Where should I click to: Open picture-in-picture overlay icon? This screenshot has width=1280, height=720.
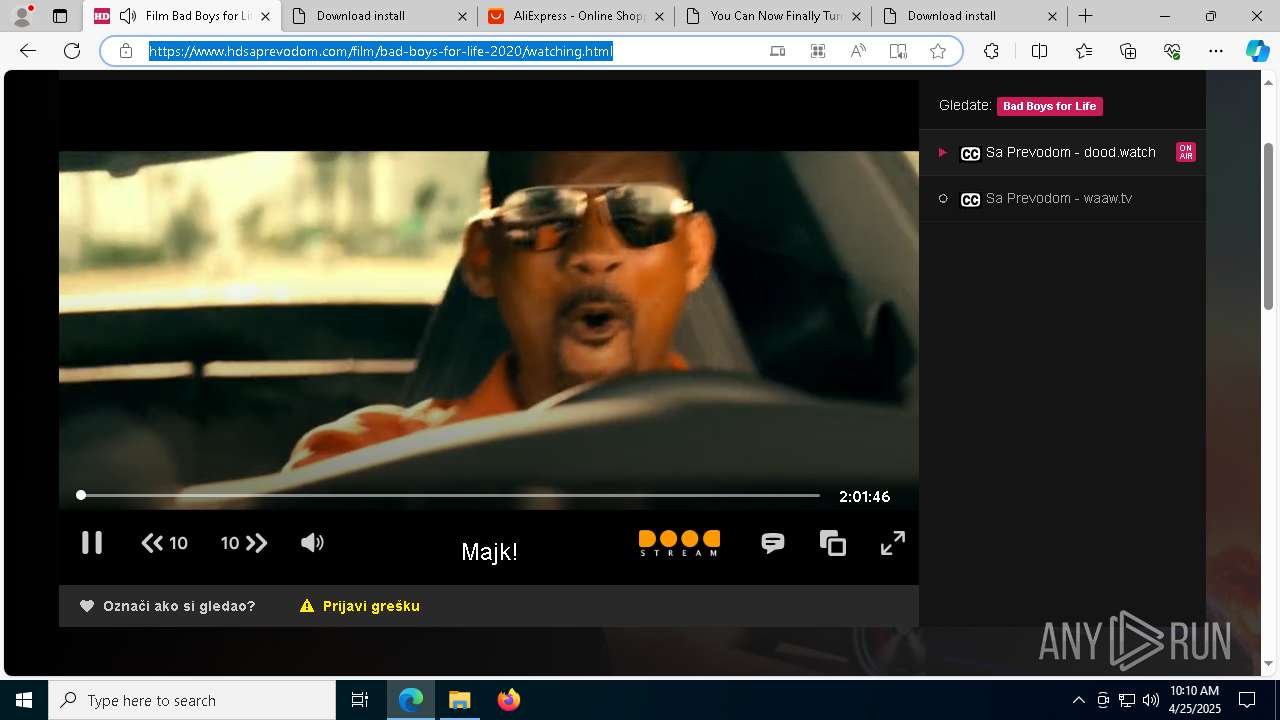(833, 543)
